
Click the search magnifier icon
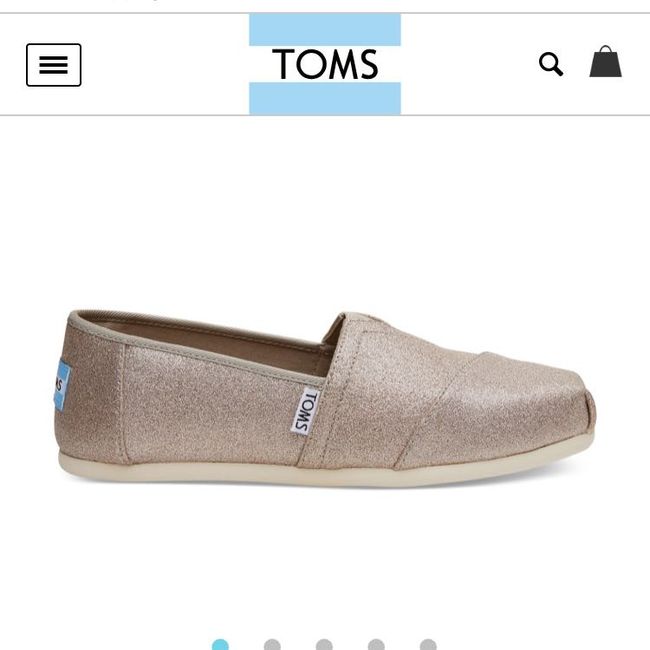551,64
